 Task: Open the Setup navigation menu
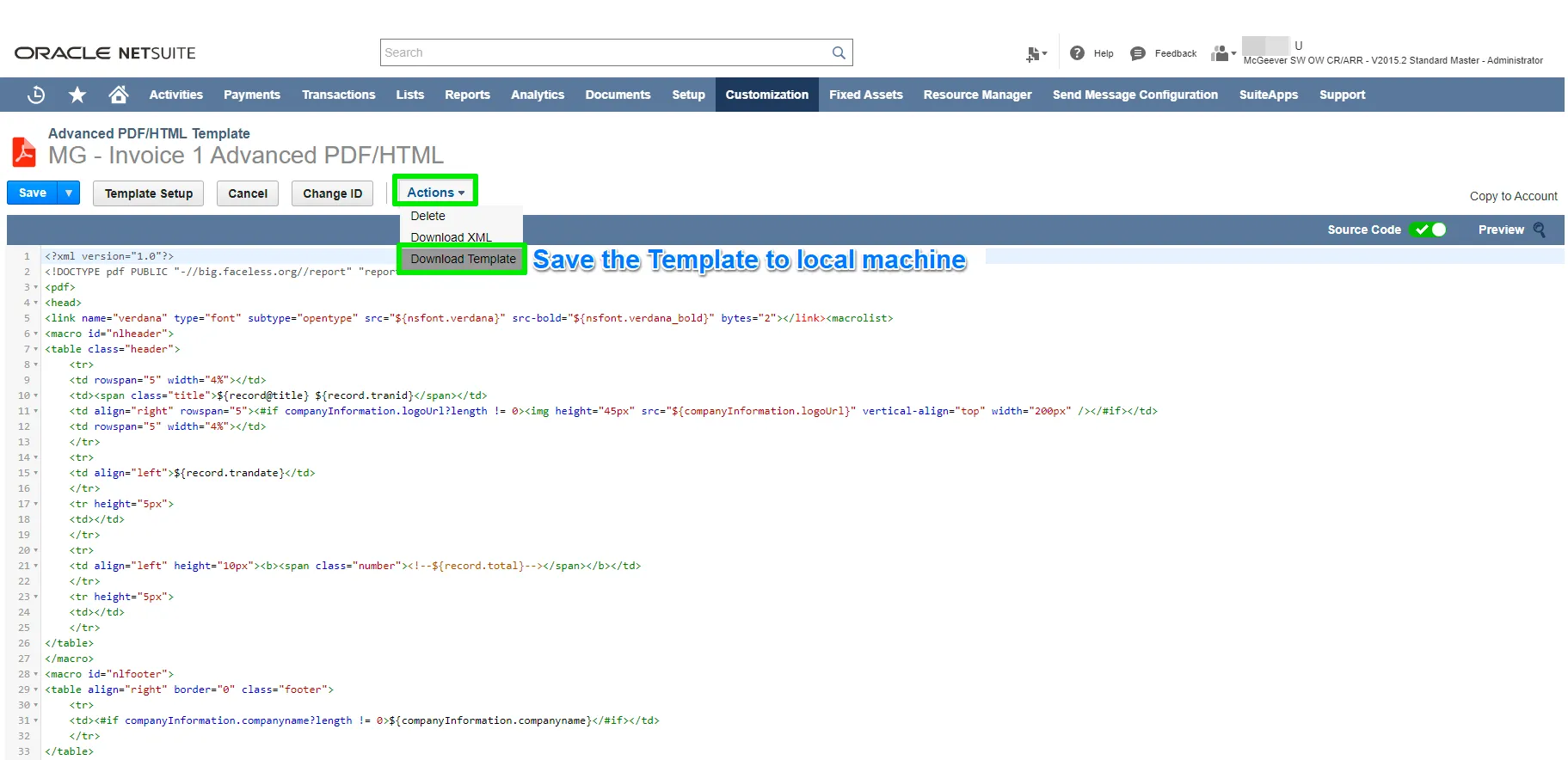pos(688,95)
